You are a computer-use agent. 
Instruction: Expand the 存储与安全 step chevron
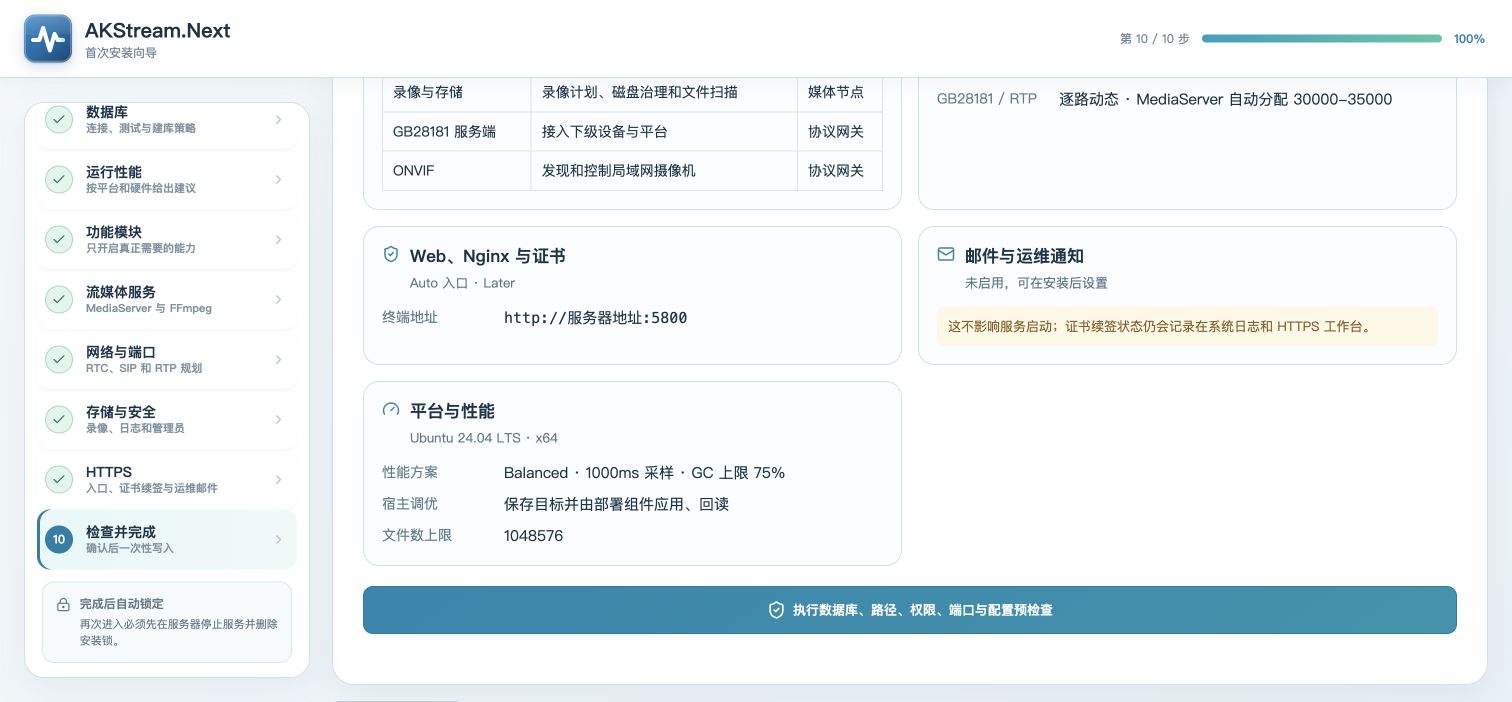pos(278,420)
